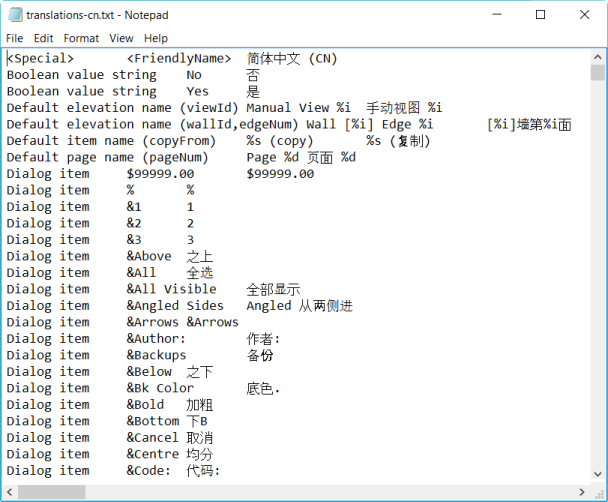
Task: Open the Help menu
Action: 156,38
